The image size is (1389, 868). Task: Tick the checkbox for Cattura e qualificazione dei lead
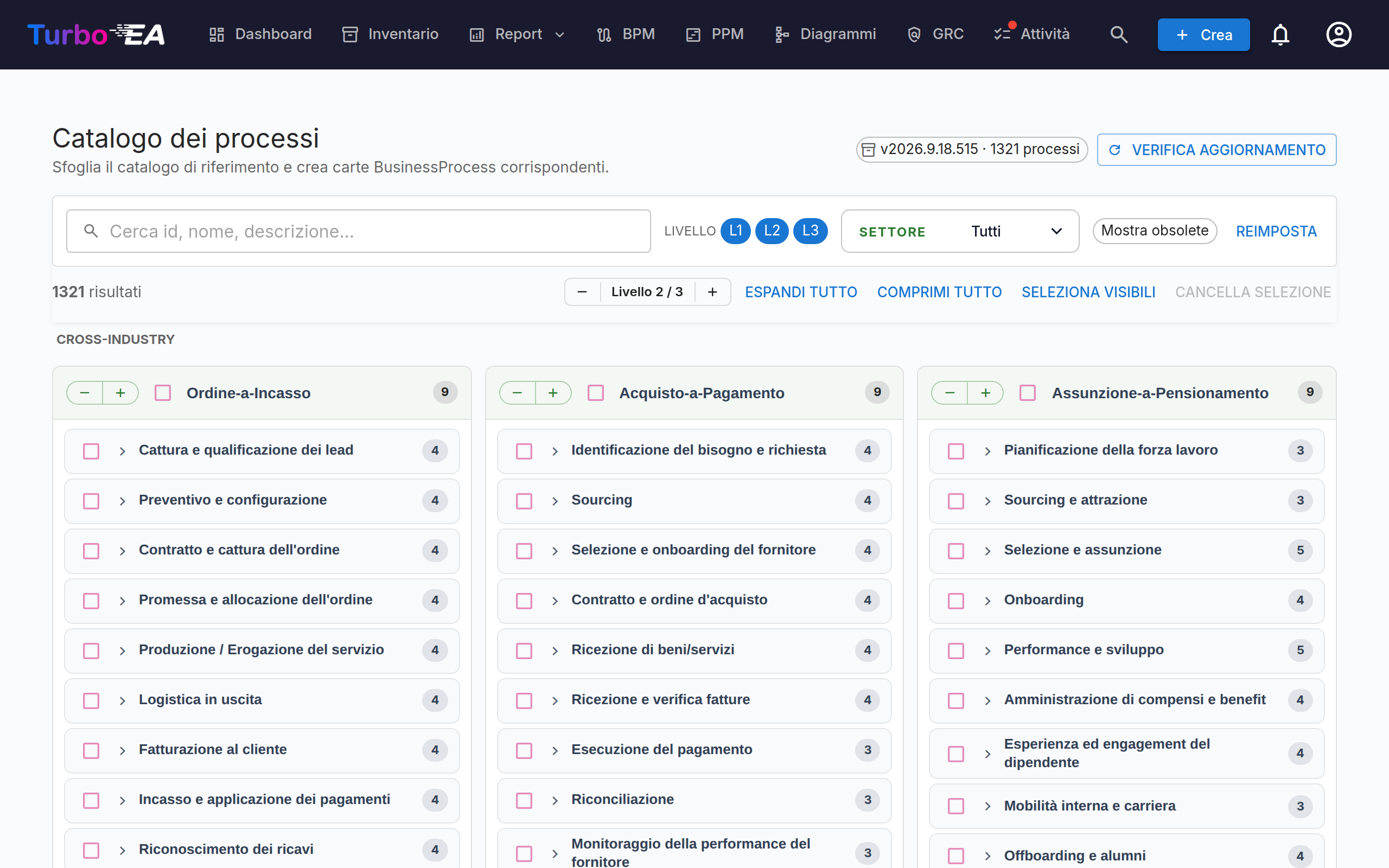click(91, 451)
